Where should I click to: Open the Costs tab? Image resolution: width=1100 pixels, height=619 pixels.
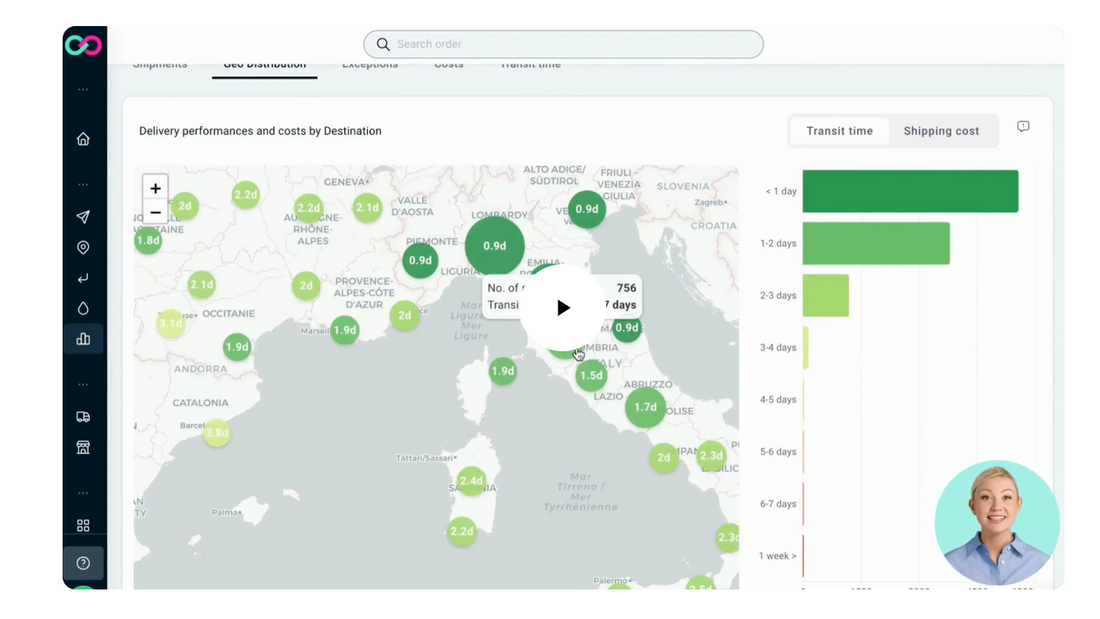pyautogui.click(x=449, y=63)
